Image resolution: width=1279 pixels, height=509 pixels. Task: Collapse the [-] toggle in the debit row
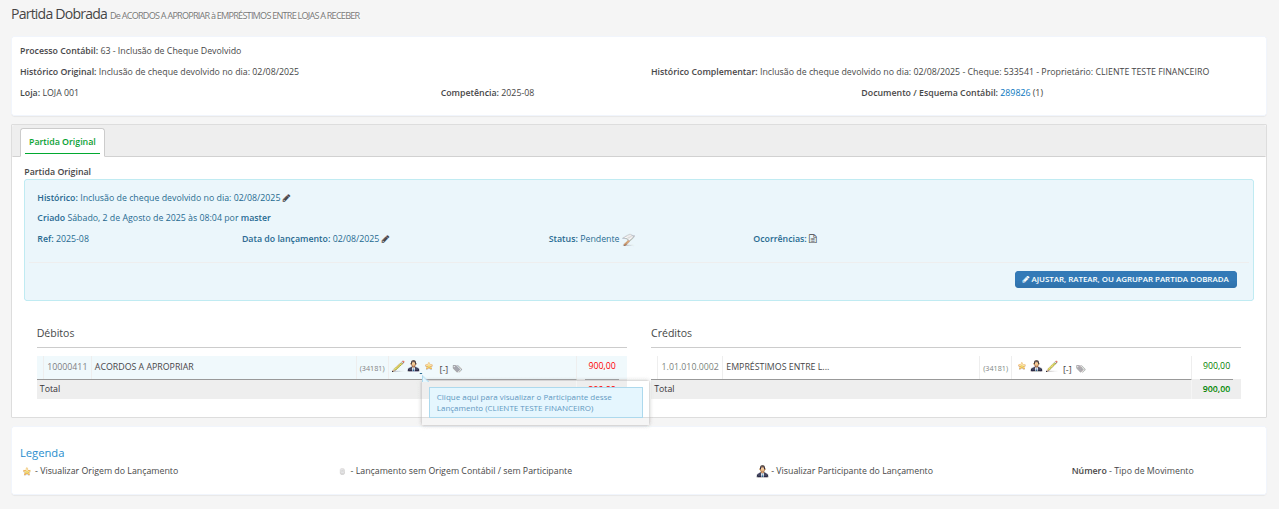tap(443, 369)
